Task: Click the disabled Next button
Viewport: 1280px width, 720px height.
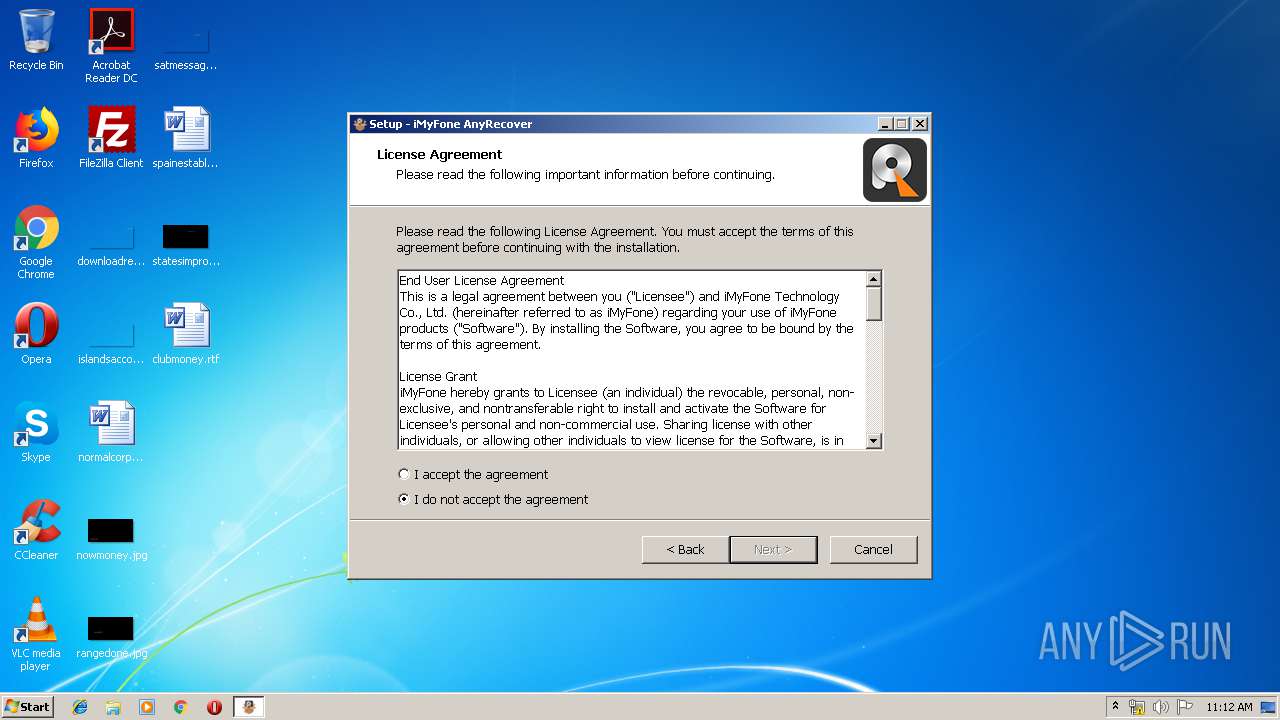Action: click(773, 550)
